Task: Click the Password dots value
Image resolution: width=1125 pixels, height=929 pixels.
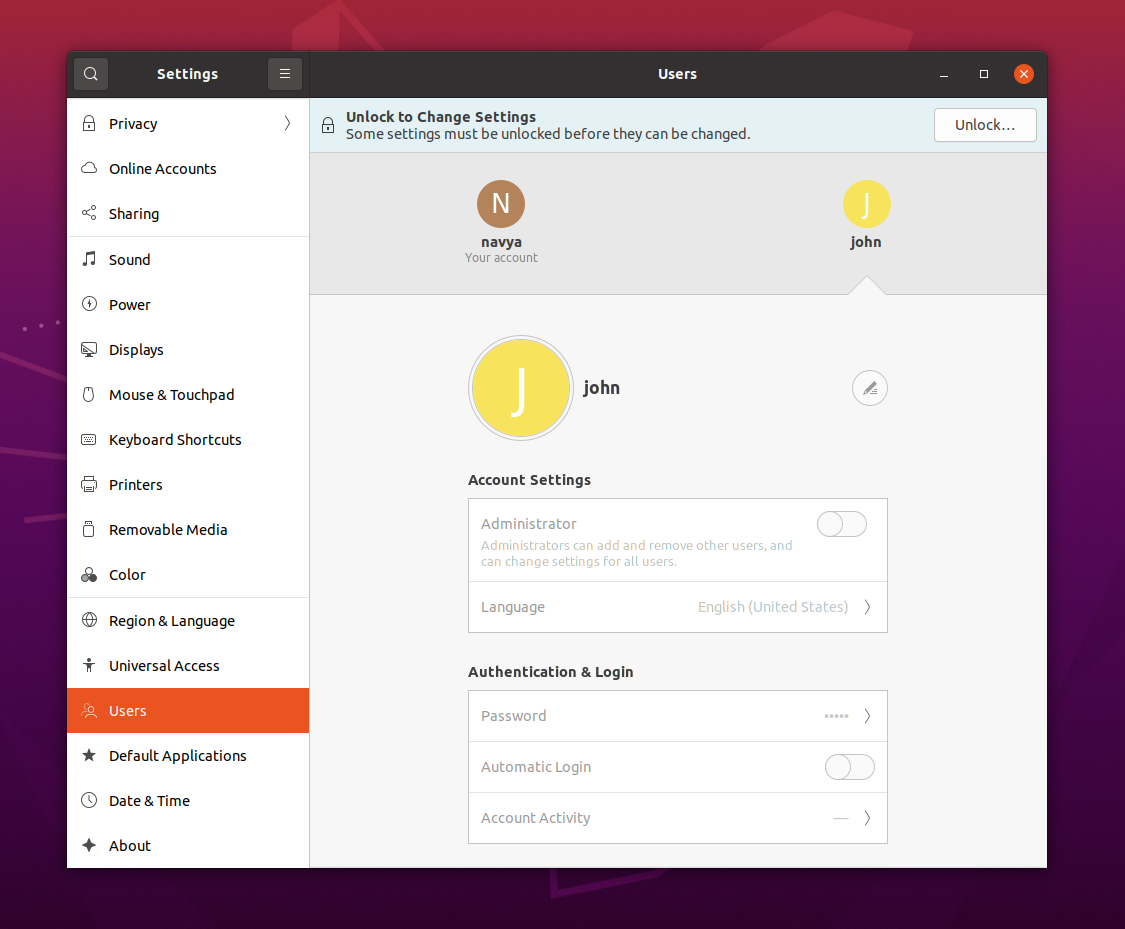Action: [x=836, y=716]
